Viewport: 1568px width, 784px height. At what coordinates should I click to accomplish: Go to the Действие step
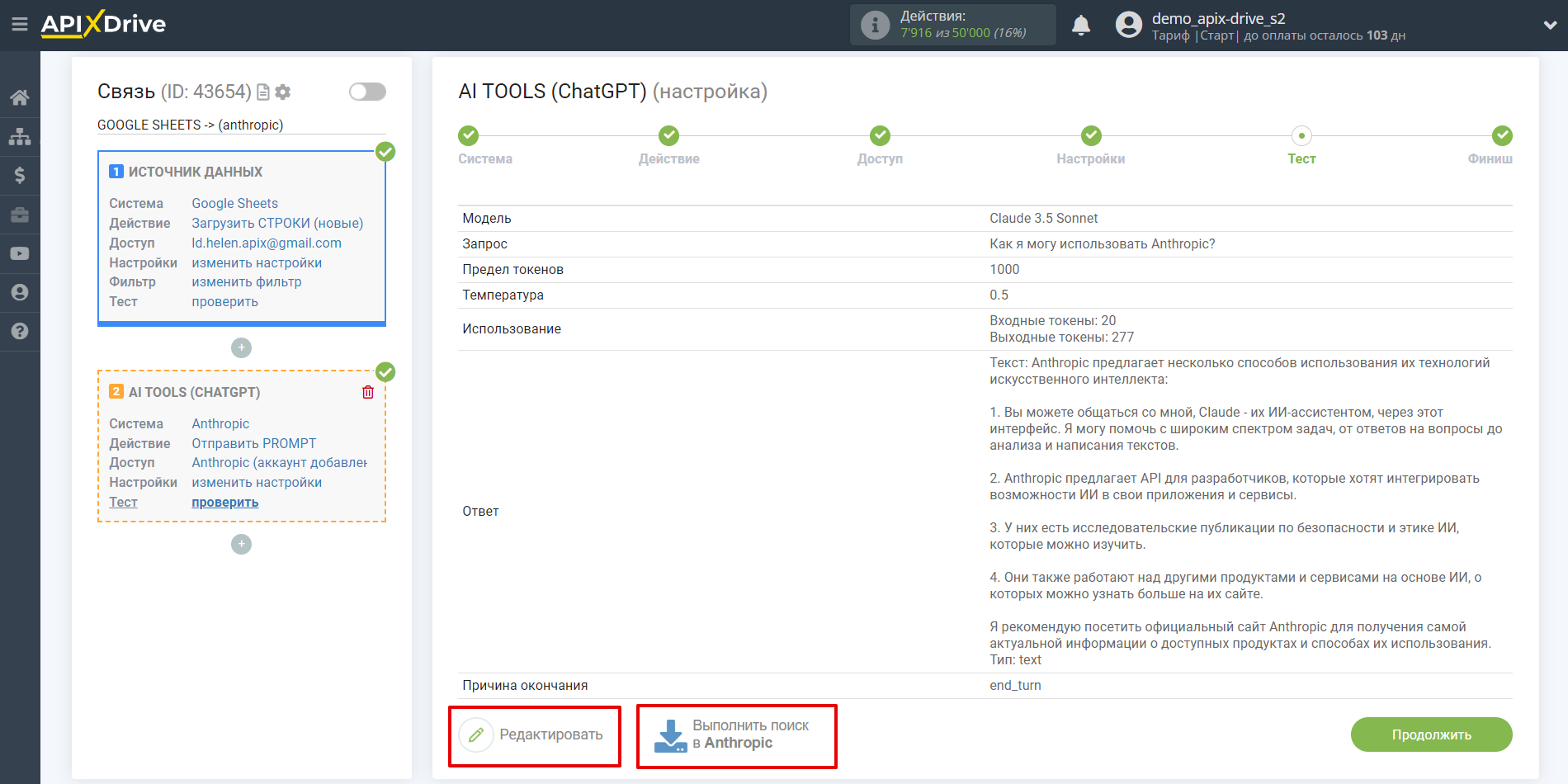(x=669, y=146)
